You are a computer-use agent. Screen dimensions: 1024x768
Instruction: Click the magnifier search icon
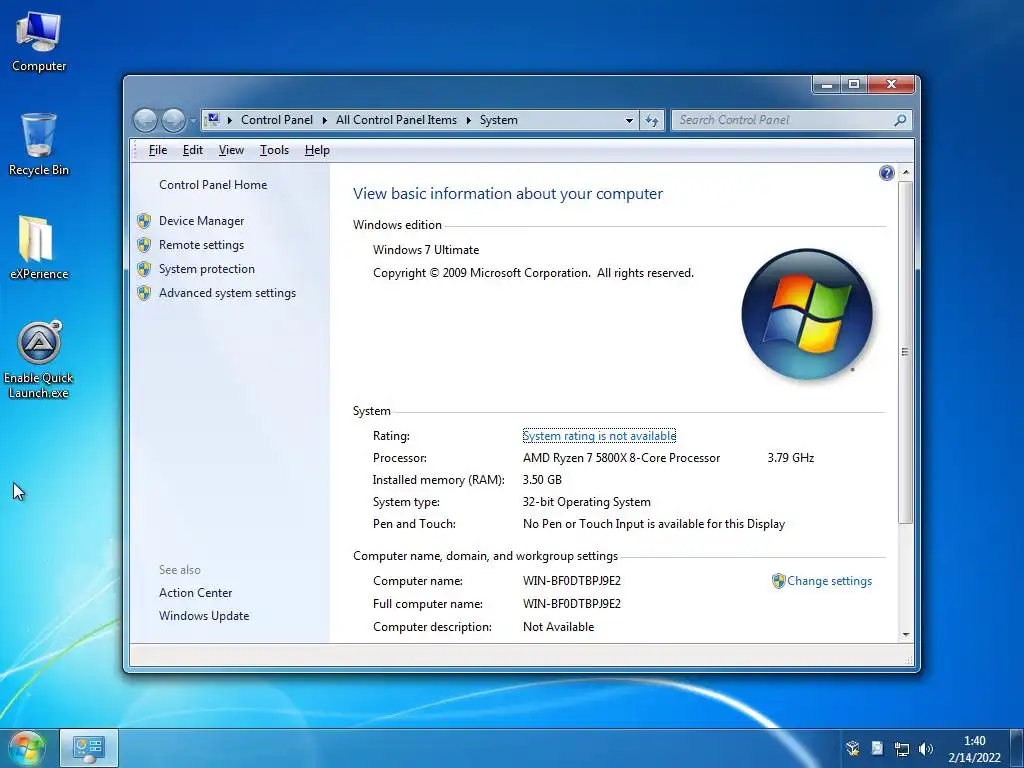click(901, 120)
